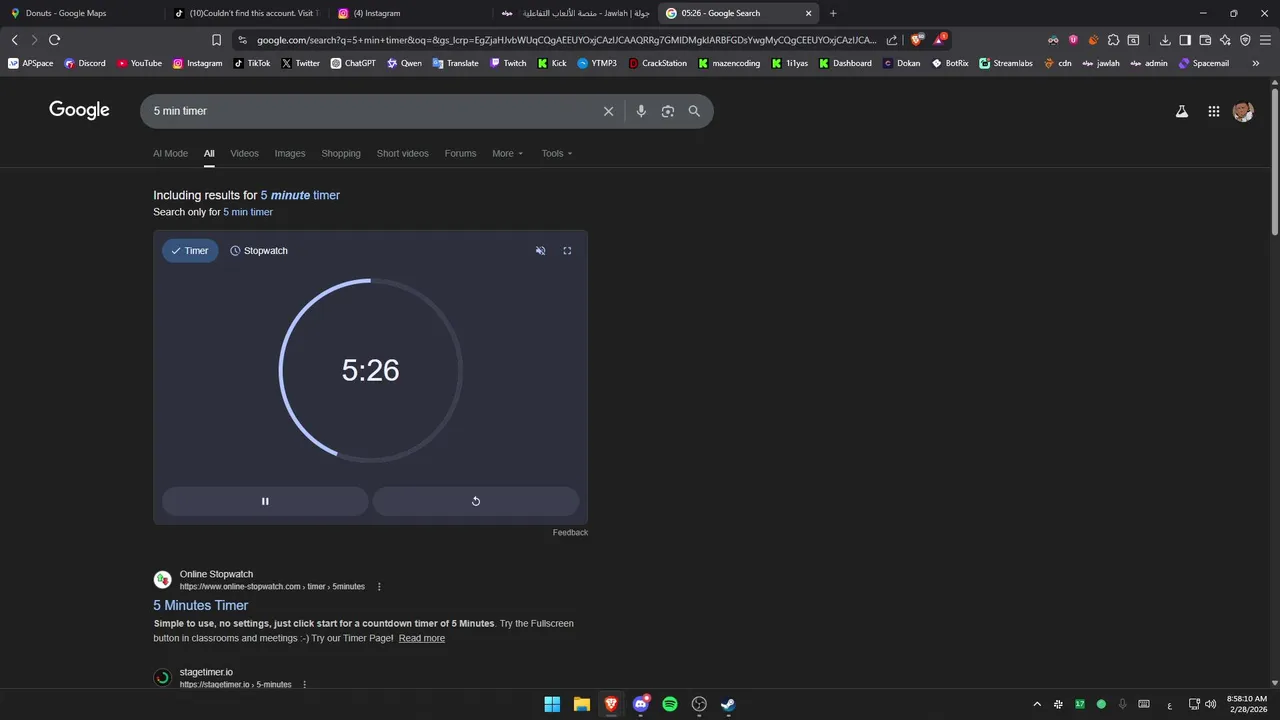Open Brave Shields lion icon

[916, 40]
